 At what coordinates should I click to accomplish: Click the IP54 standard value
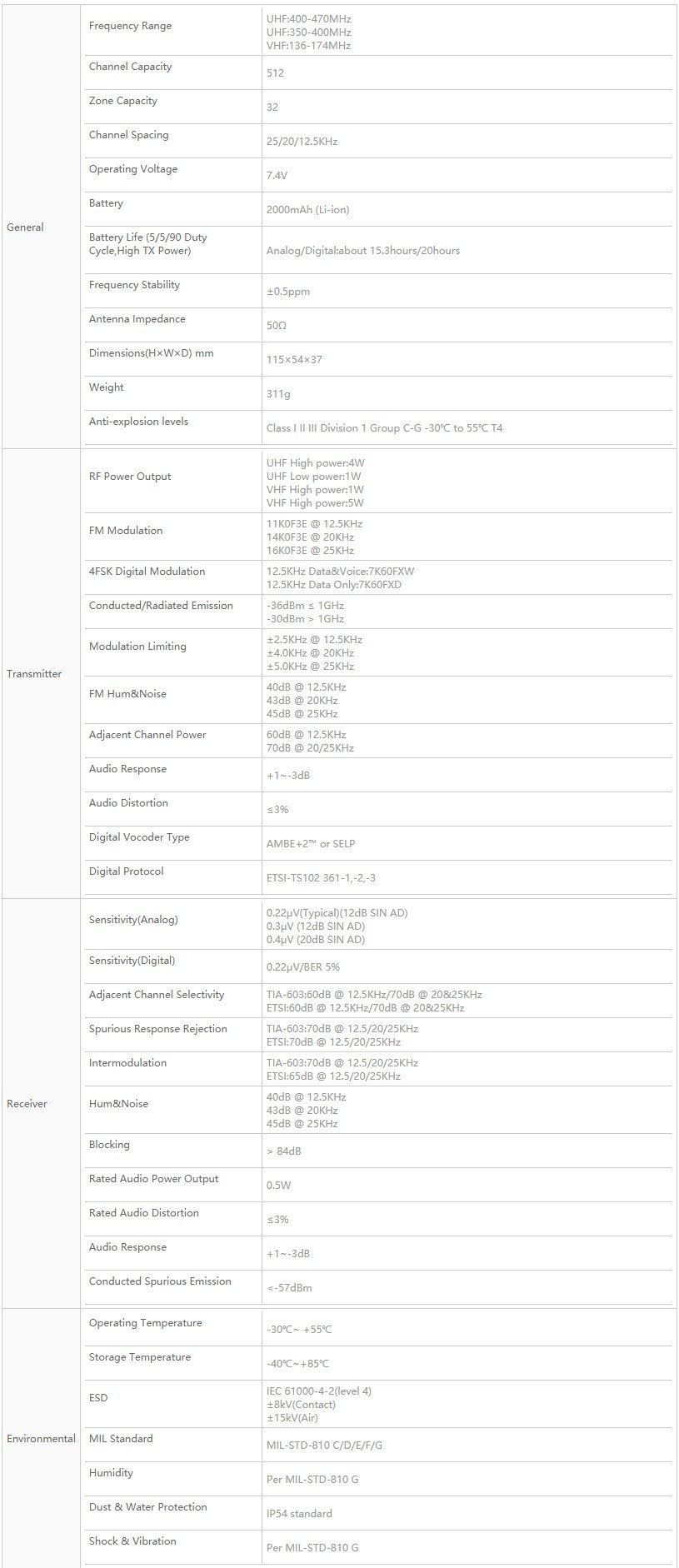tap(299, 1513)
